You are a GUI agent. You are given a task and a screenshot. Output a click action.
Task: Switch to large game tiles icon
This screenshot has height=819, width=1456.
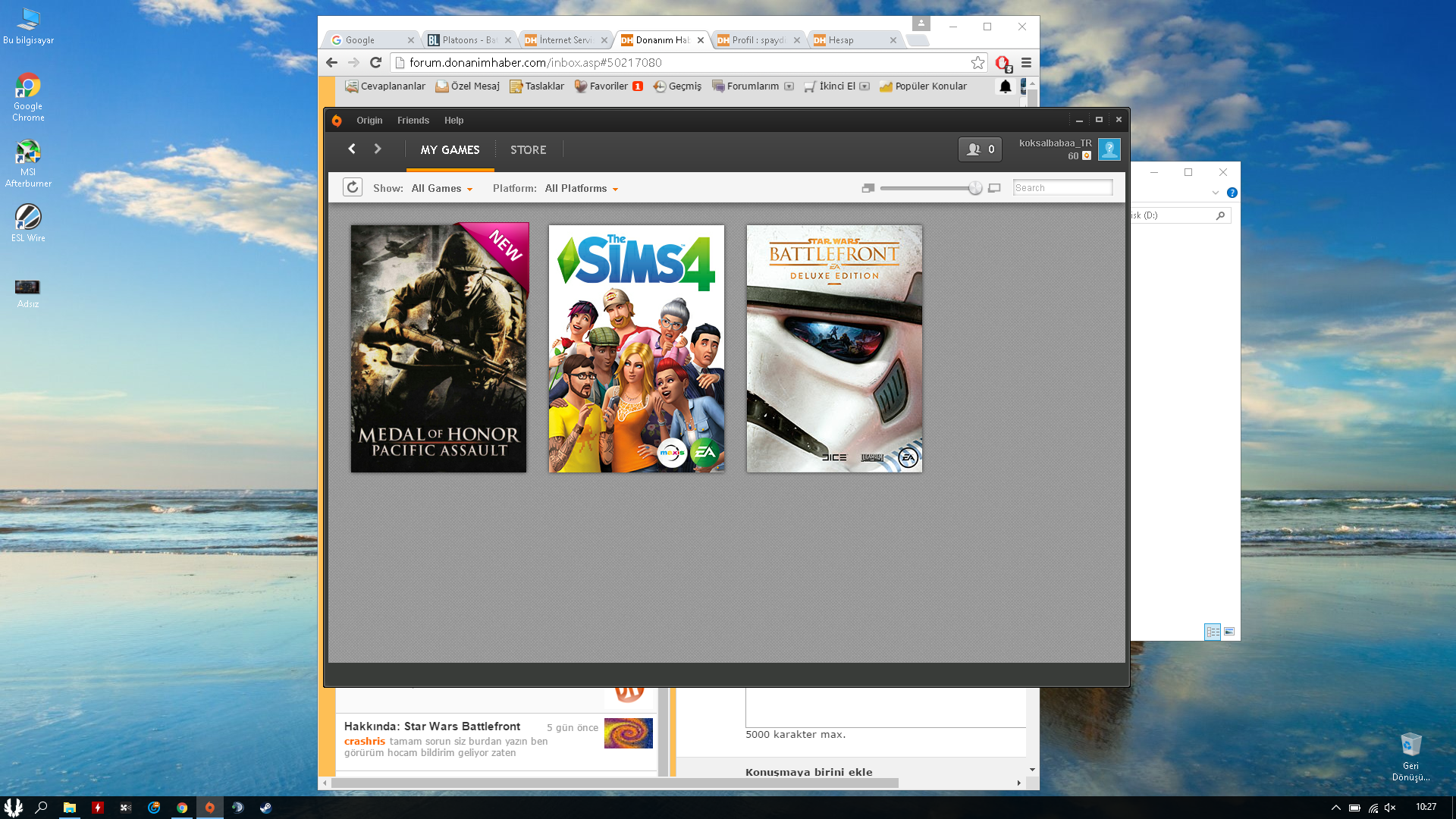point(994,188)
